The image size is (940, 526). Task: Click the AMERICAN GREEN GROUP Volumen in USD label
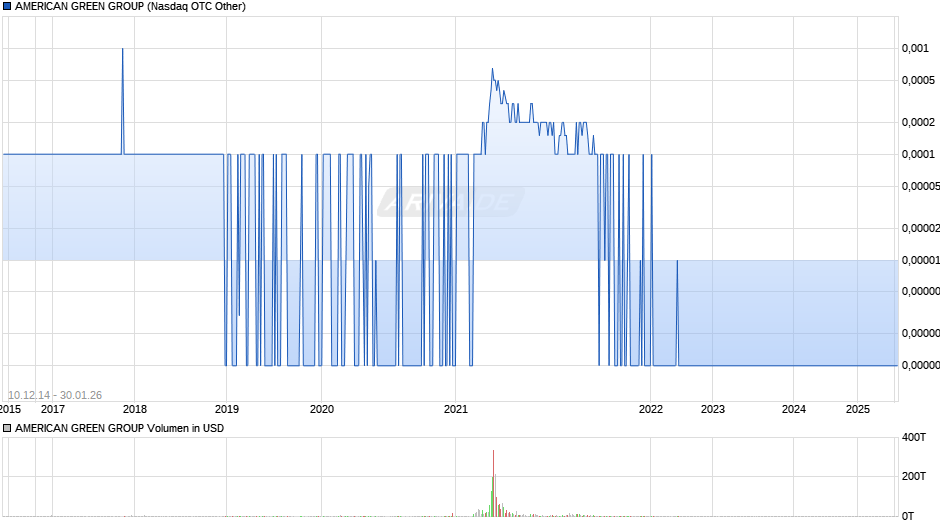point(119,428)
